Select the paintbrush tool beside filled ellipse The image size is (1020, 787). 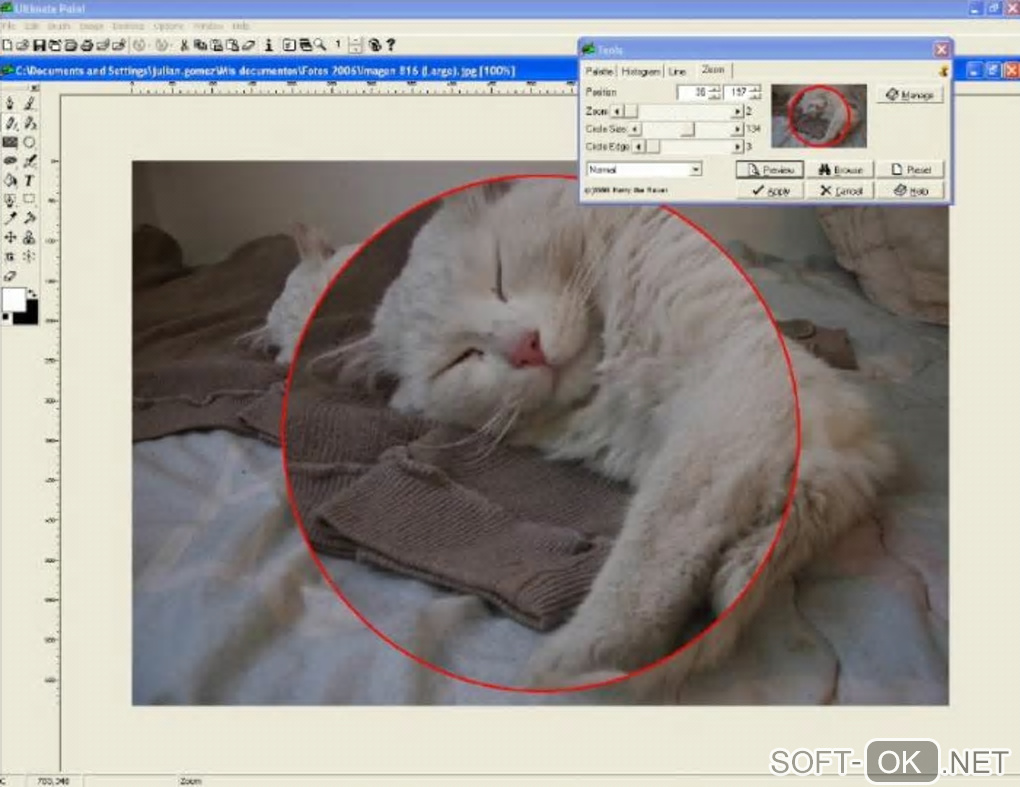[29, 161]
